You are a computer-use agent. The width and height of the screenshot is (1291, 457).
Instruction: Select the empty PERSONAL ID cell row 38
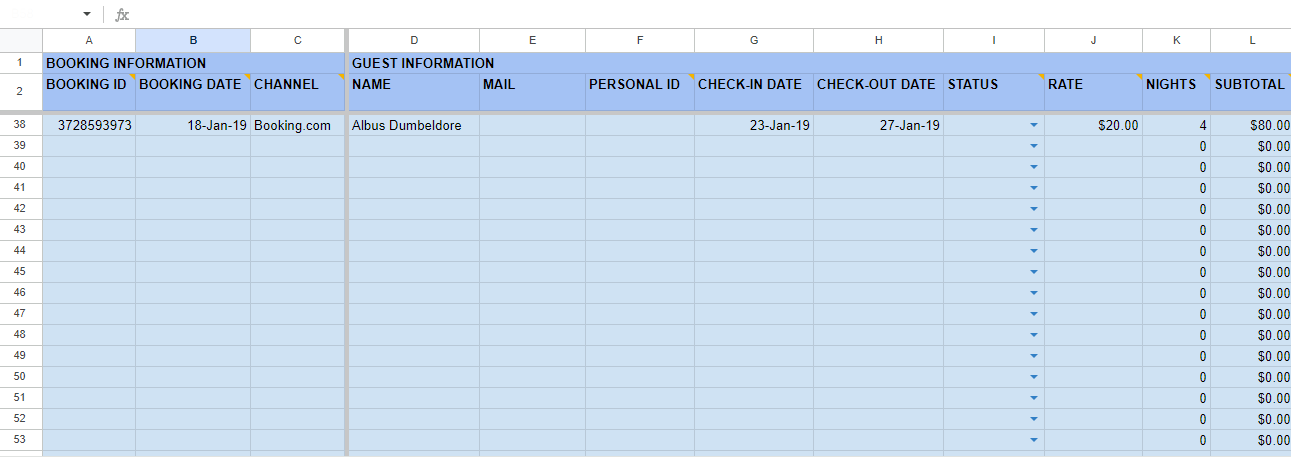click(x=640, y=125)
